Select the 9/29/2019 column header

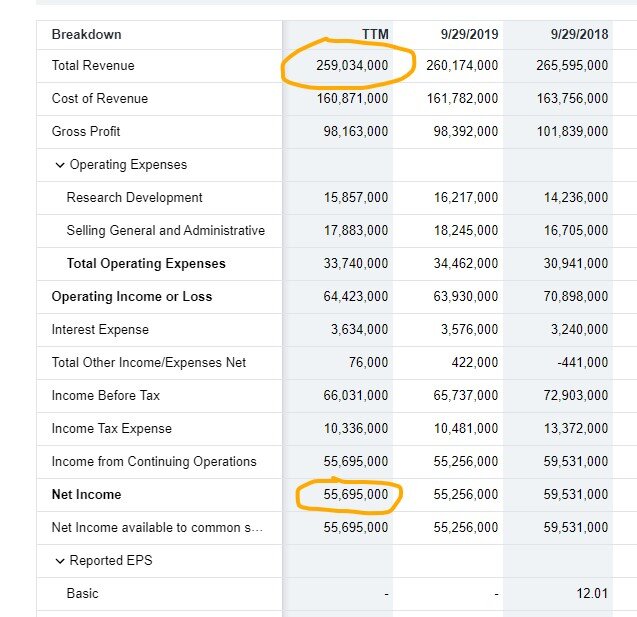coord(470,35)
